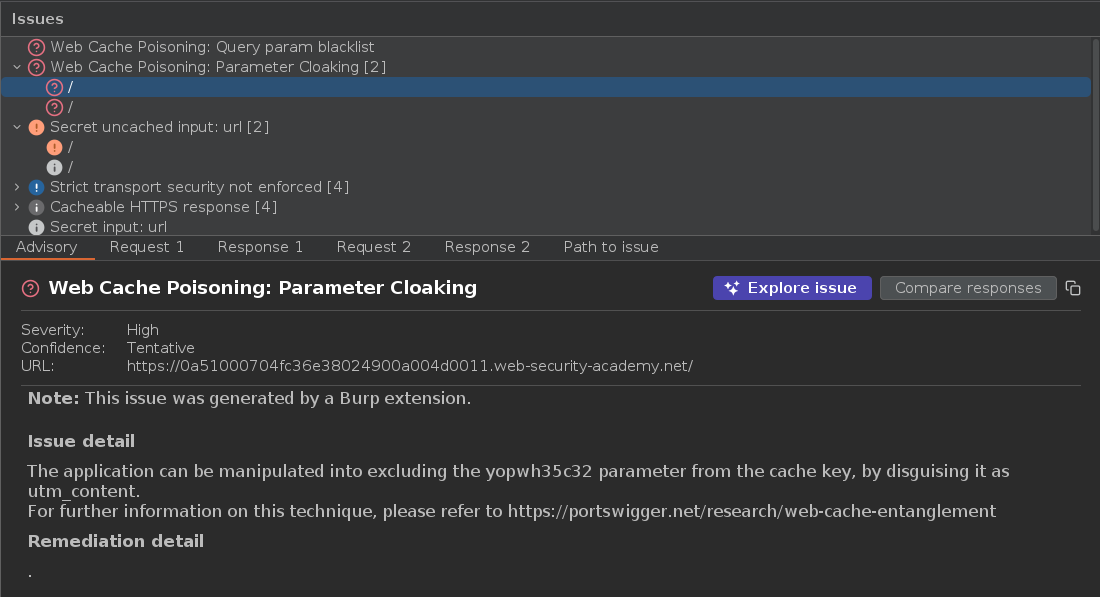This screenshot has height=597, width=1100.
Task: Open the Path to issue tab
Action: (x=611, y=247)
